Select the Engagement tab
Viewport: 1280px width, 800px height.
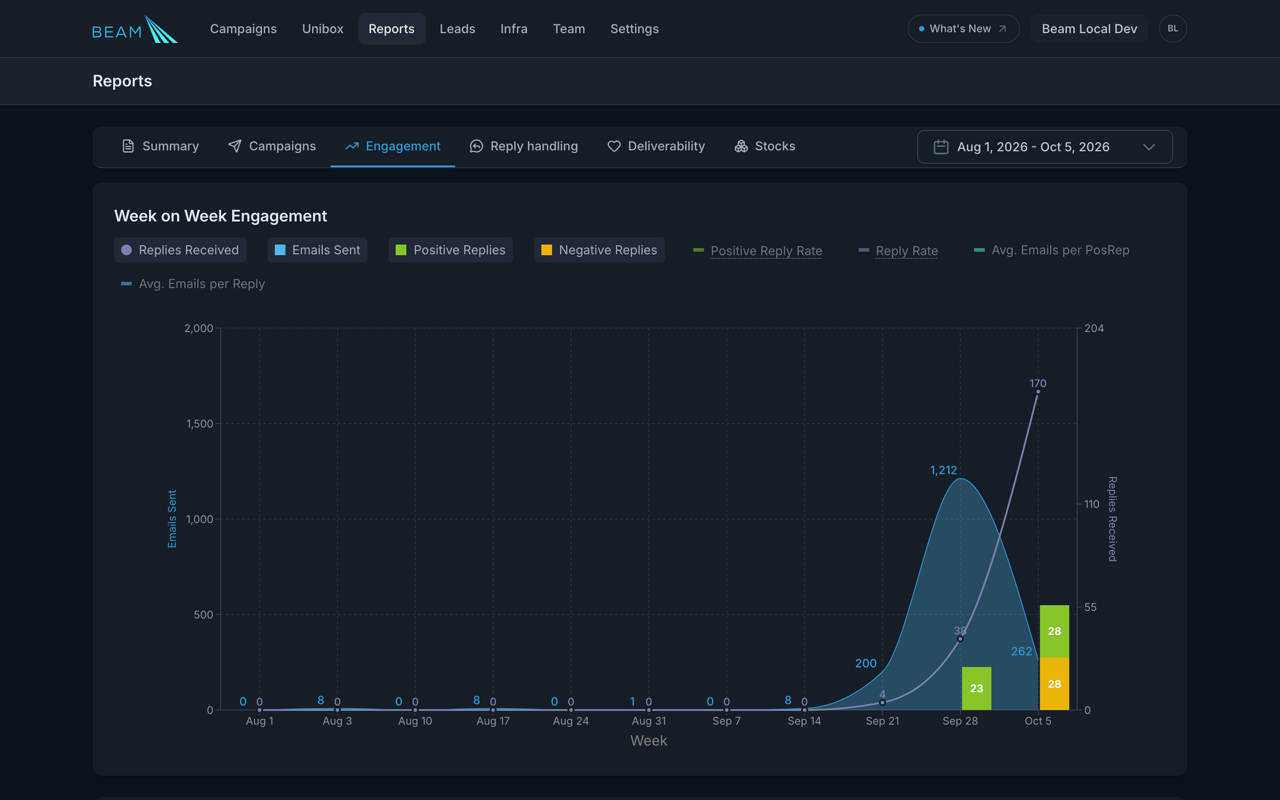[x=393, y=146]
